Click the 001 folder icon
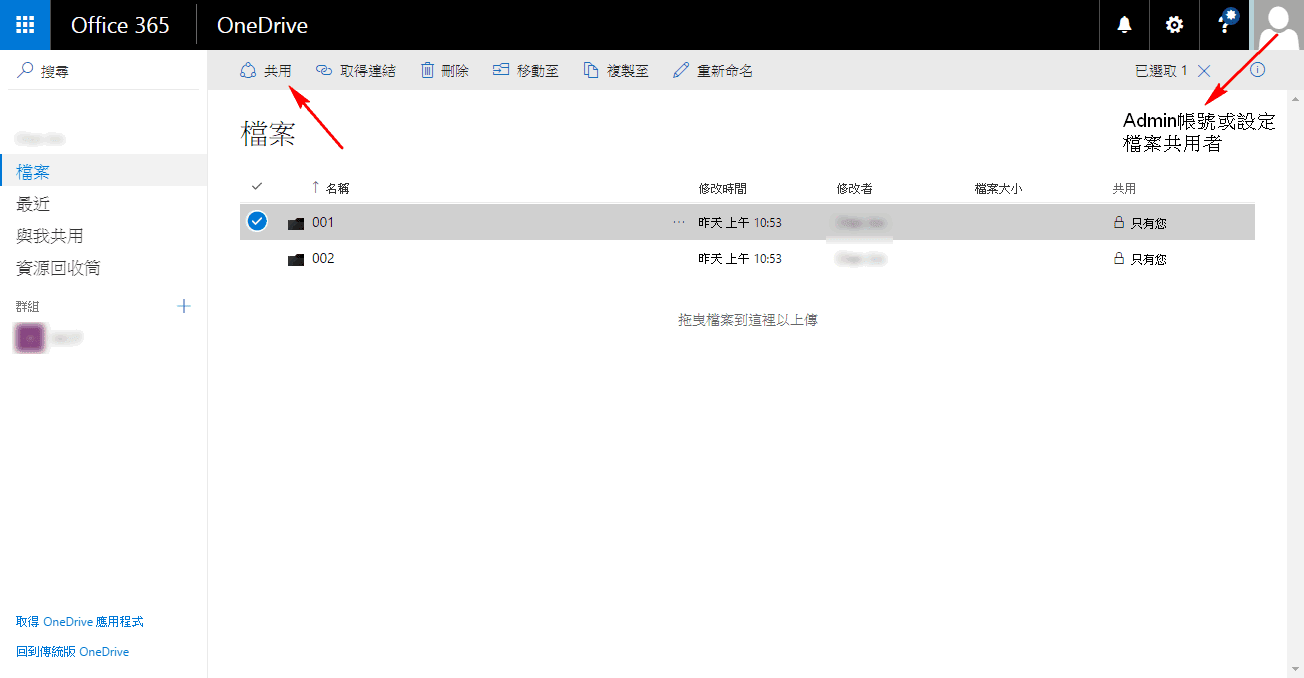This screenshot has height=678, width=1304. [295, 223]
